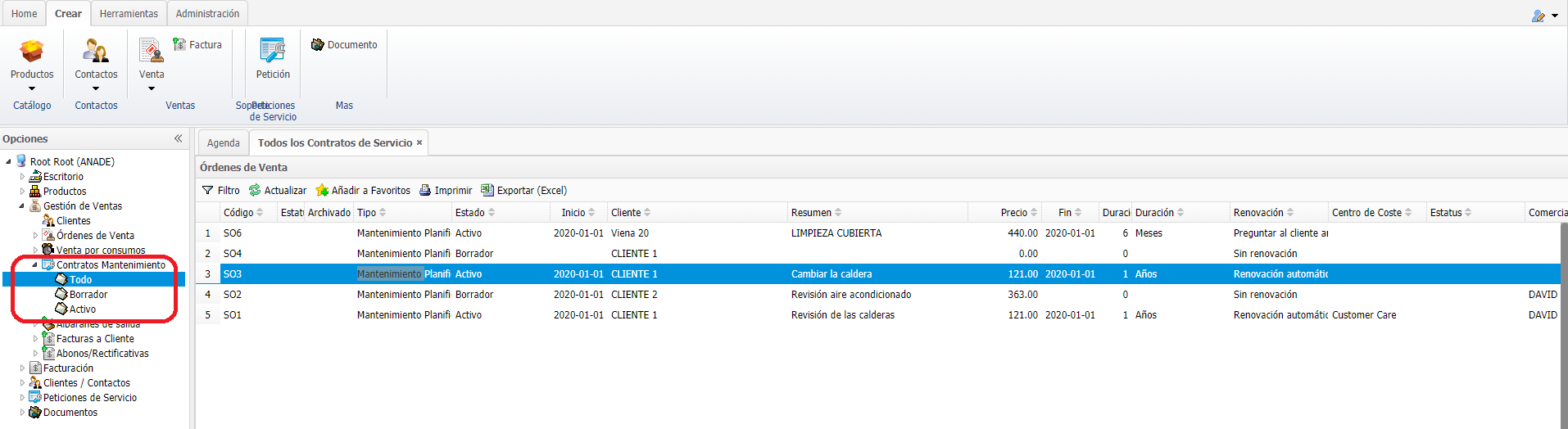Select the Borrador tree item
This screenshot has height=429, width=1568.
point(88,295)
